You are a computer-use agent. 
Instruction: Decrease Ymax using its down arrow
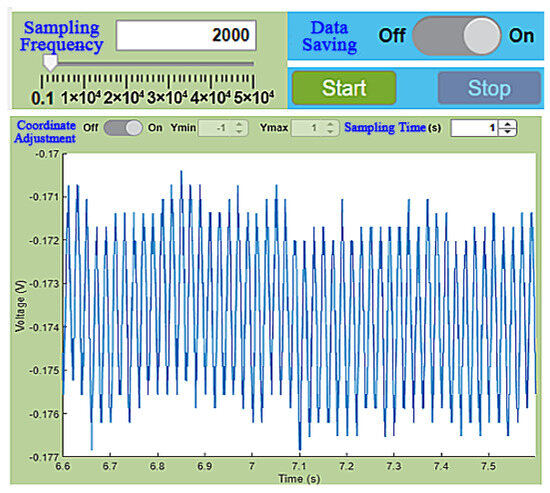coord(330,132)
